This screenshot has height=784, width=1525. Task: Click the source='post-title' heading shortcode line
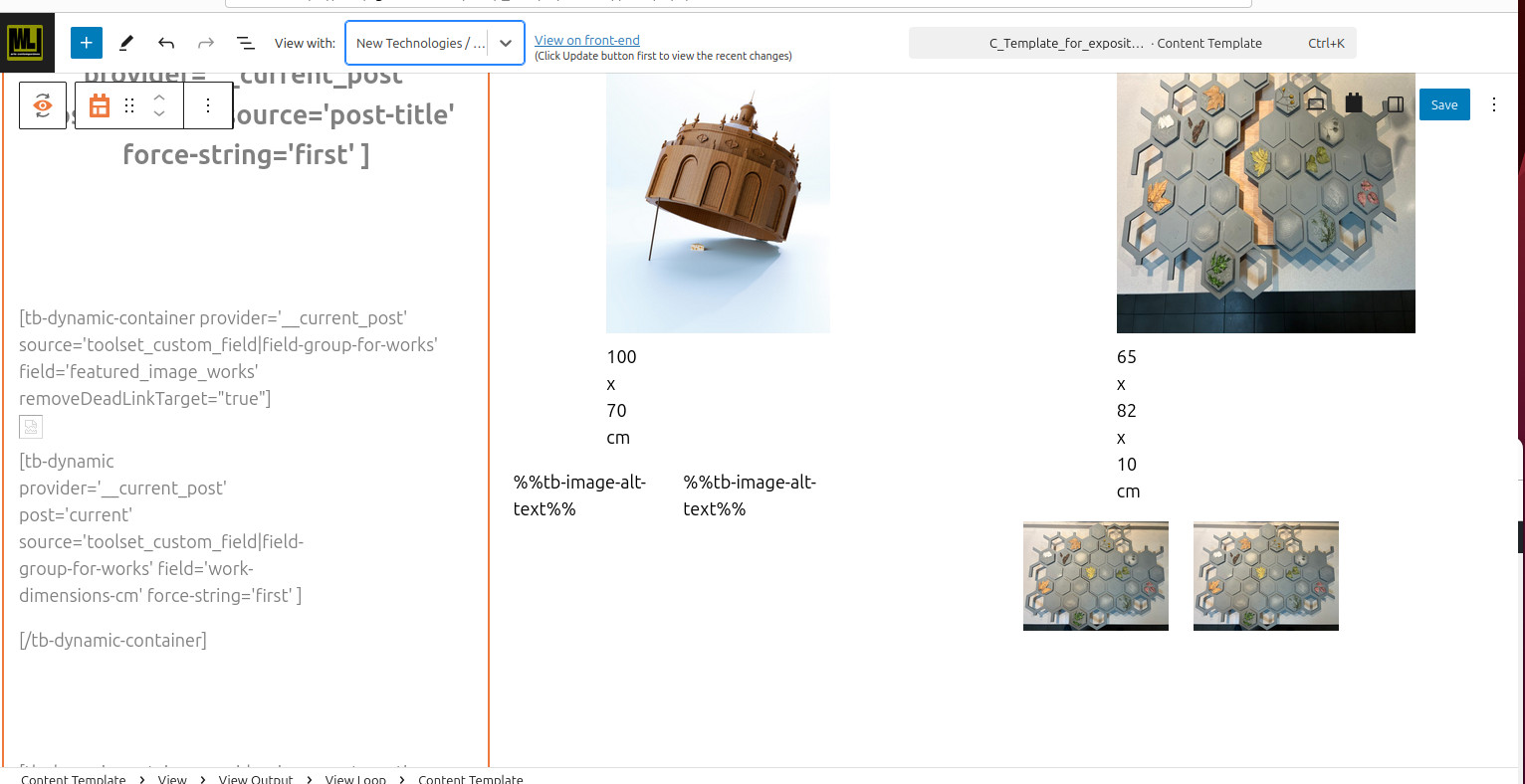click(x=342, y=114)
